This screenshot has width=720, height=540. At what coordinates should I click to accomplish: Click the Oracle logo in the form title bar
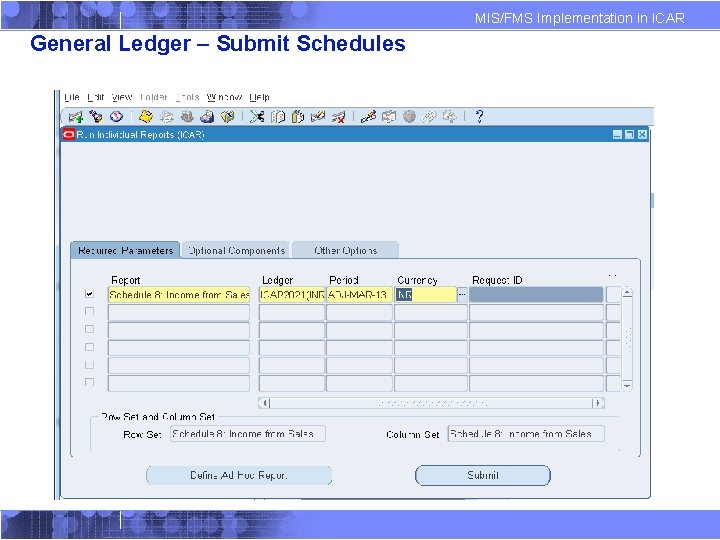[69, 135]
